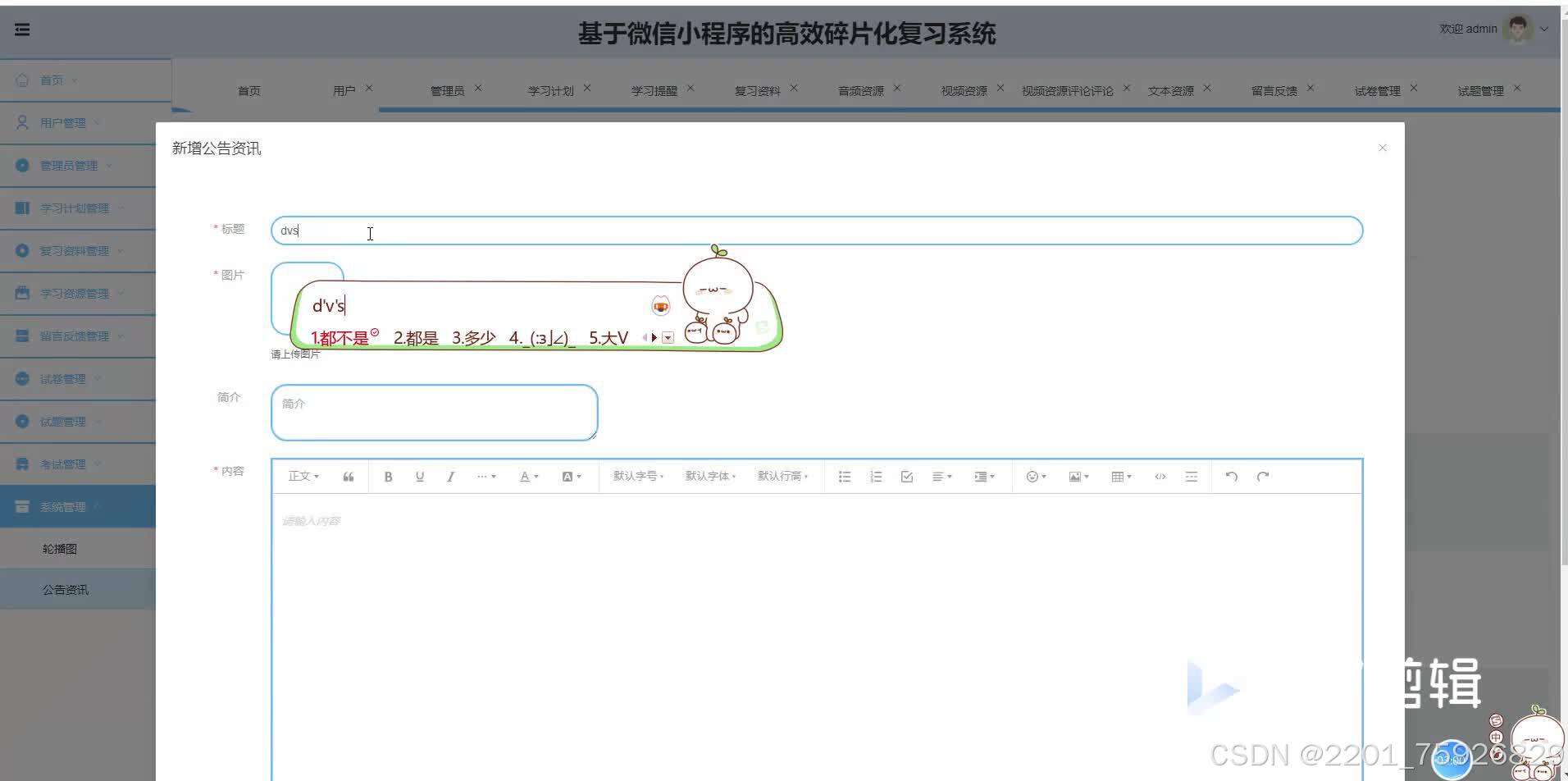Viewport: 1568px width, 781px height.
Task: Open 公告资讯 submenu item
Action: coord(78,589)
